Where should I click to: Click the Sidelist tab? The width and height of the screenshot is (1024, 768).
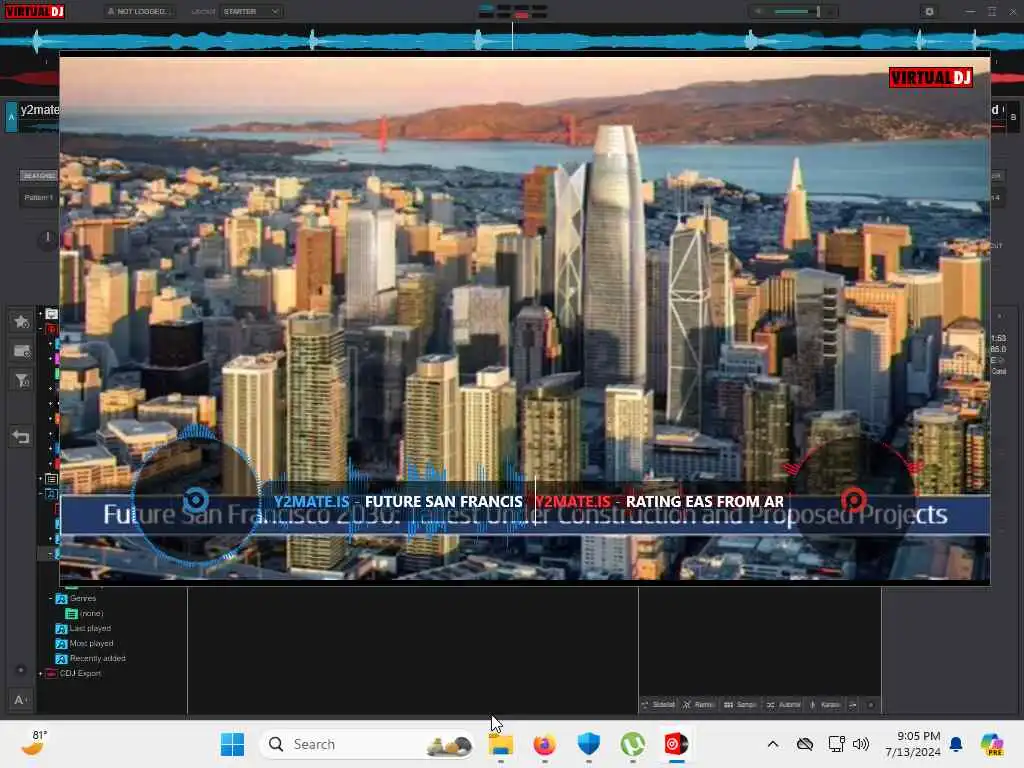[x=658, y=705]
